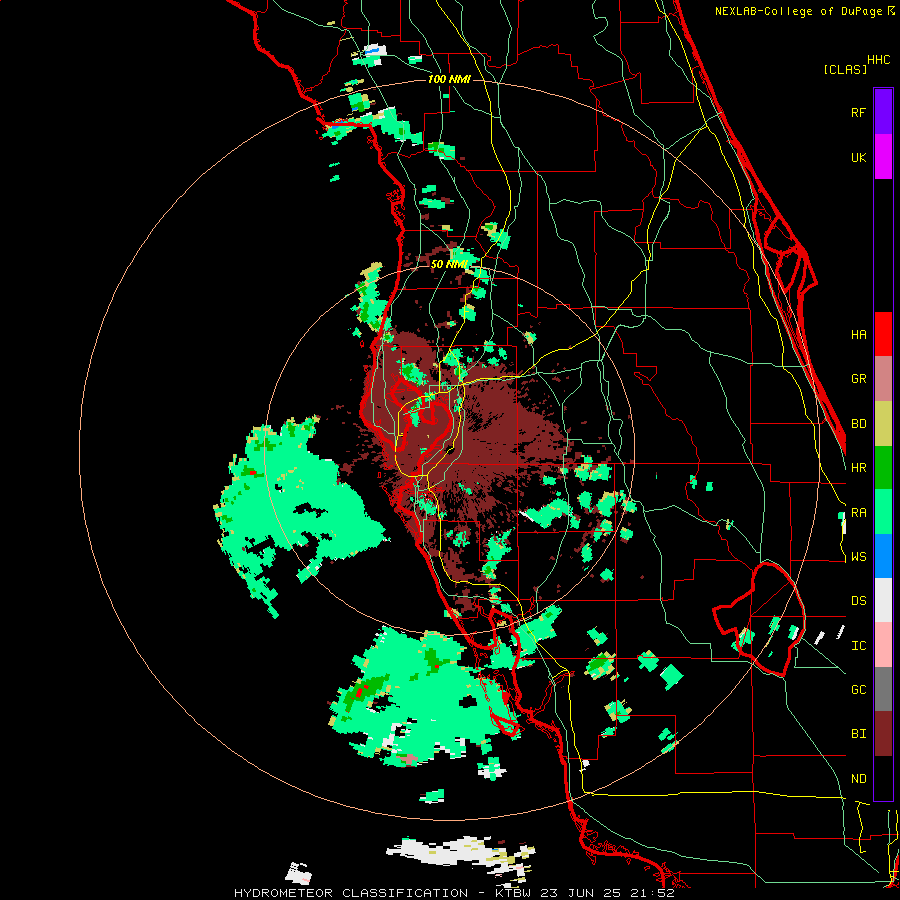Click the HR legend label
The height and width of the screenshot is (900, 900).
(858, 468)
